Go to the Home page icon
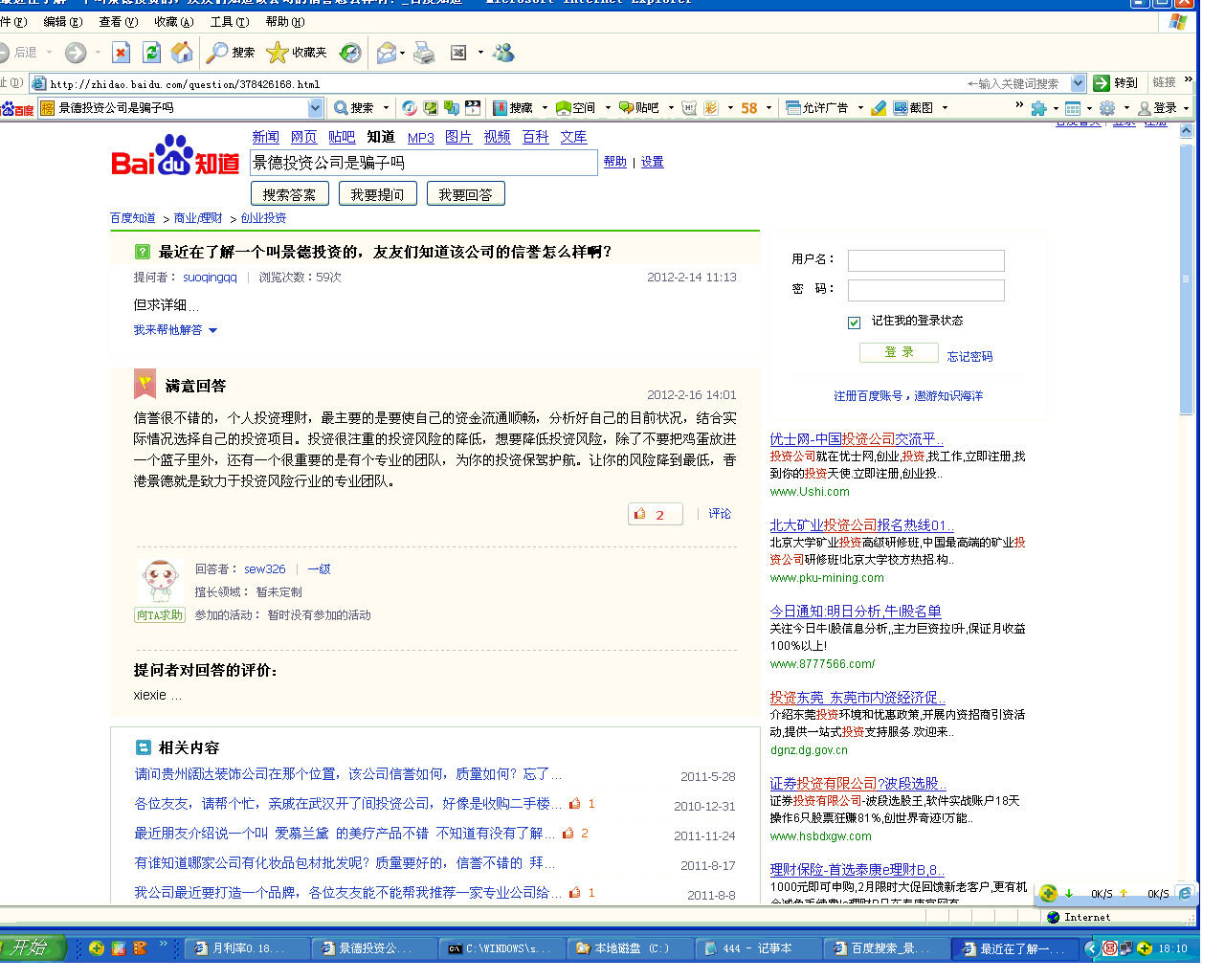The height and width of the screenshot is (980, 1225). click(182, 53)
